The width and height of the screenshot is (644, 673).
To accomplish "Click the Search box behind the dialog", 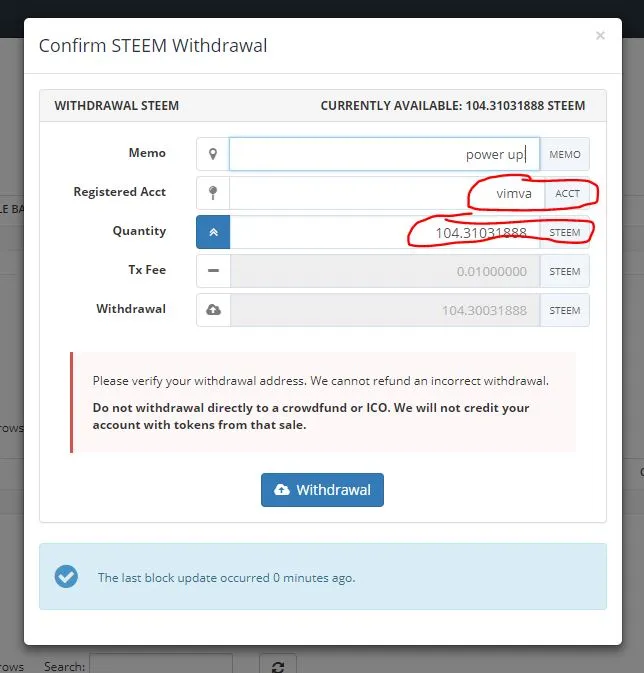I will [x=160, y=665].
